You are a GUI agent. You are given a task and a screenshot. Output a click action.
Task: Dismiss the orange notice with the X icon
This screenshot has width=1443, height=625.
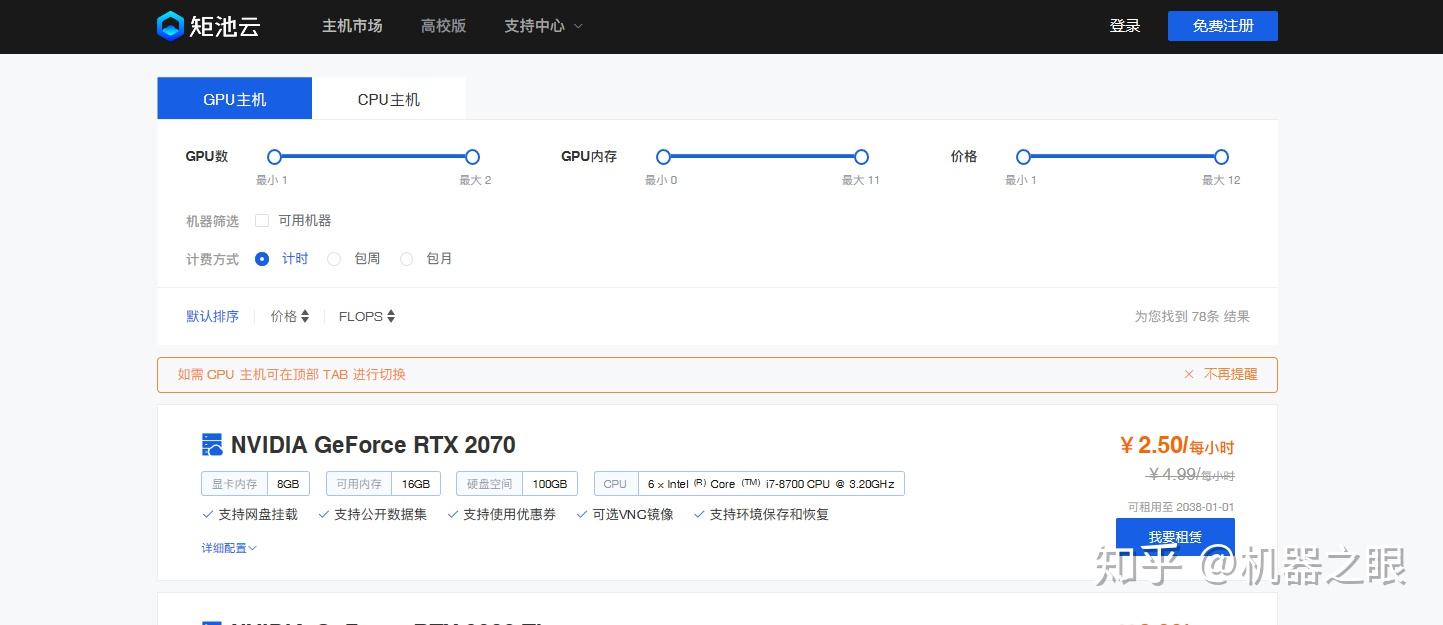click(1189, 374)
